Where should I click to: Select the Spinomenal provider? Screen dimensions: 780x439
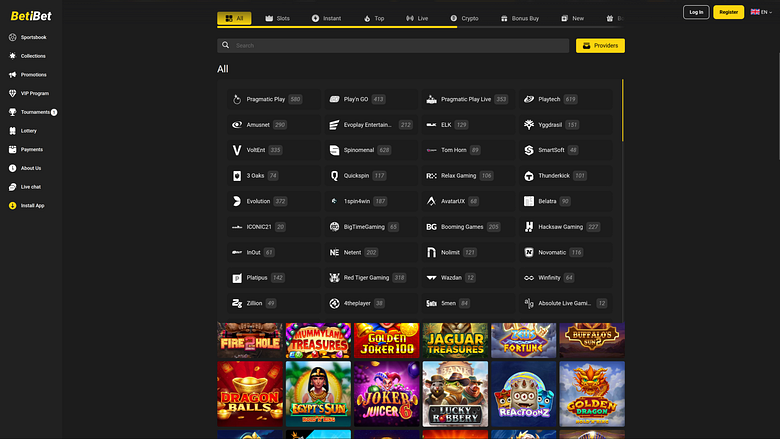[x=371, y=150]
